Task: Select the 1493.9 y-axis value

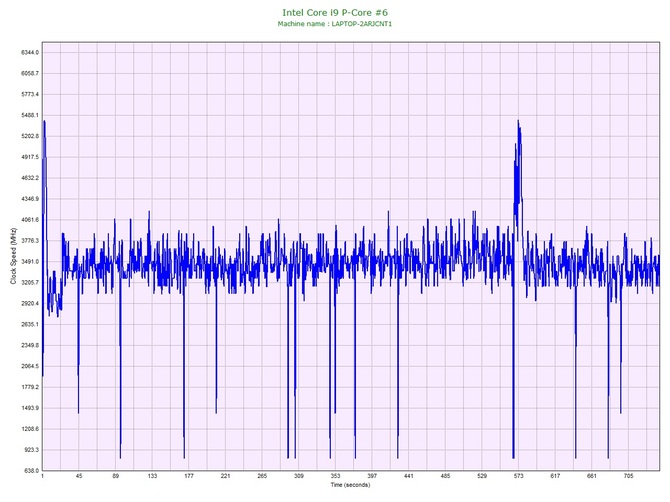Action: point(30,408)
